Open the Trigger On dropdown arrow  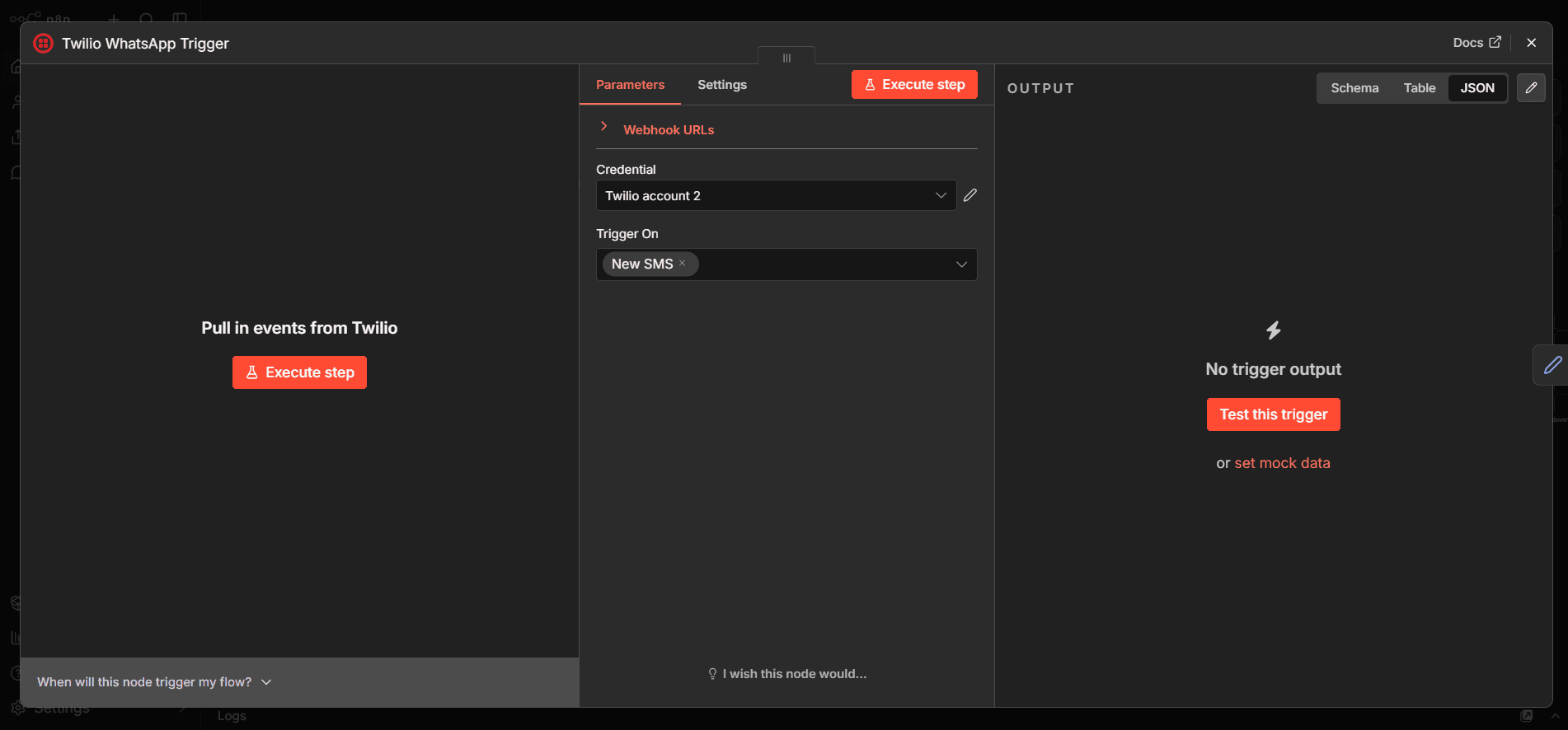961,264
